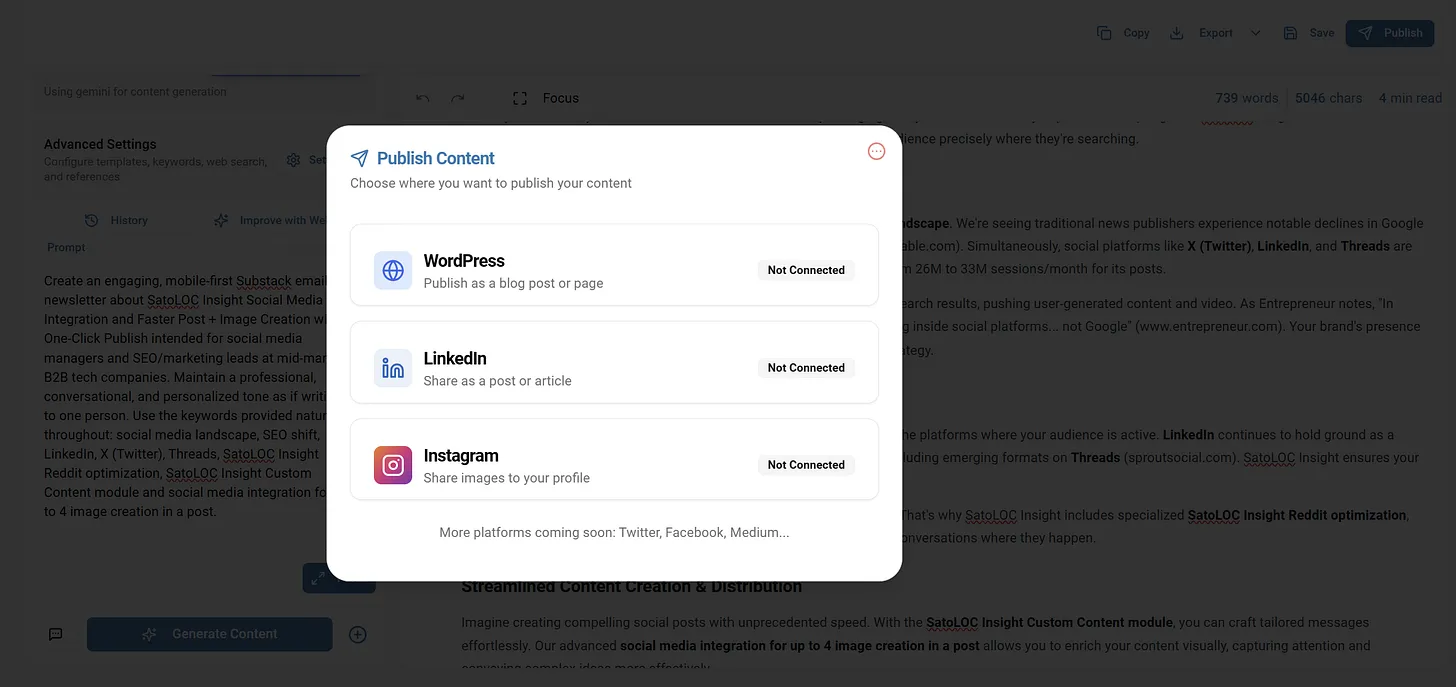Enable Focus mode in the editor
This screenshot has height=687, width=1456.
click(x=546, y=98)
